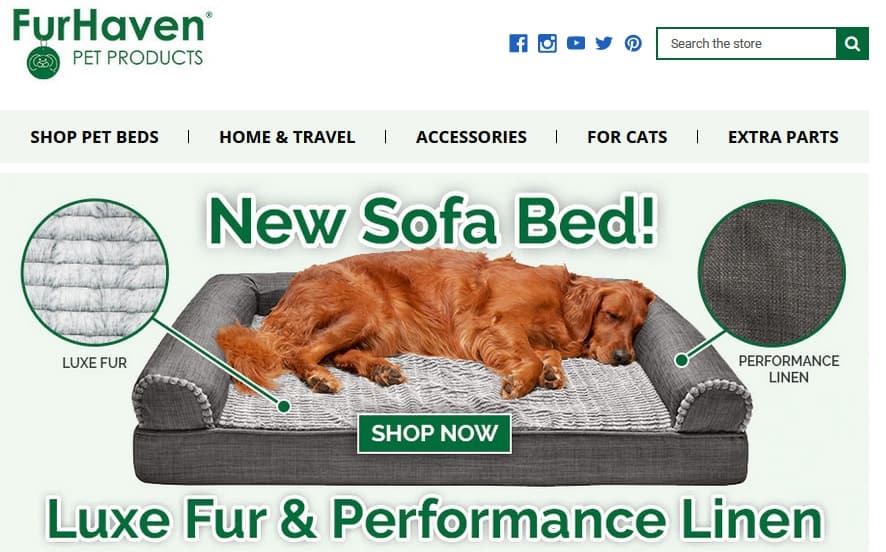Click the Shop Now button

pos(435,433)
